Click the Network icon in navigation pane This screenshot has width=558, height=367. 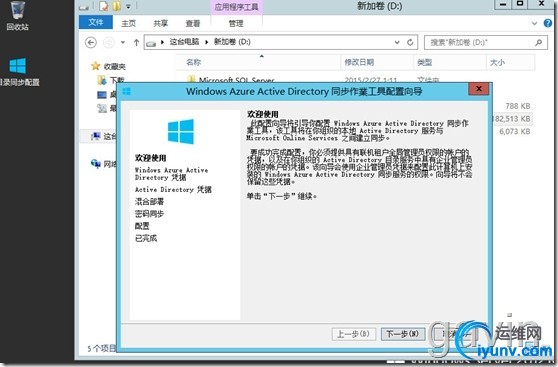pos(96,163)
